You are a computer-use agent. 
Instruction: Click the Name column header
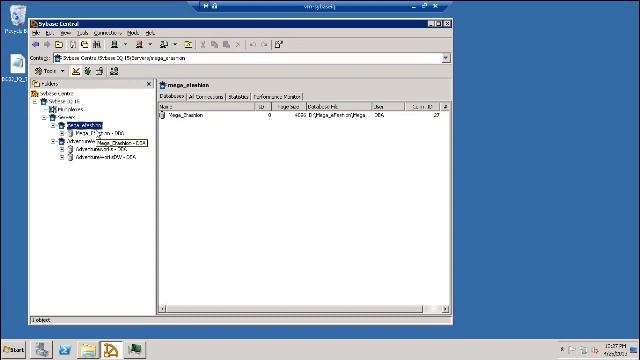click(207, 107)
